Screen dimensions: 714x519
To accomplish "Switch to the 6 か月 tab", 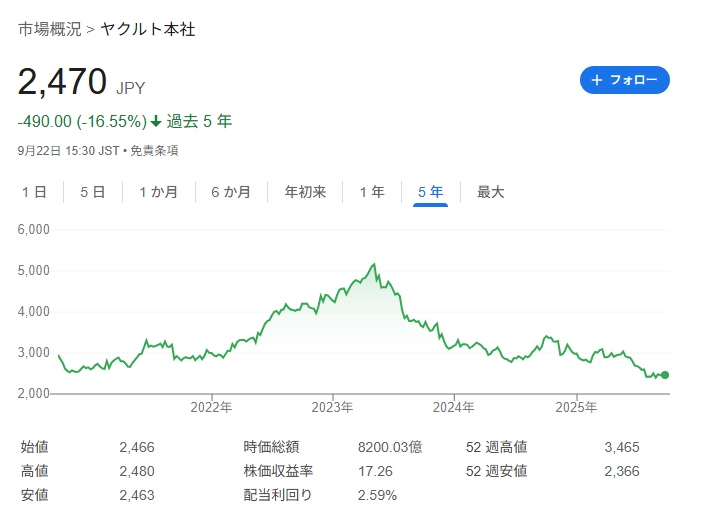I will point(231,192).
